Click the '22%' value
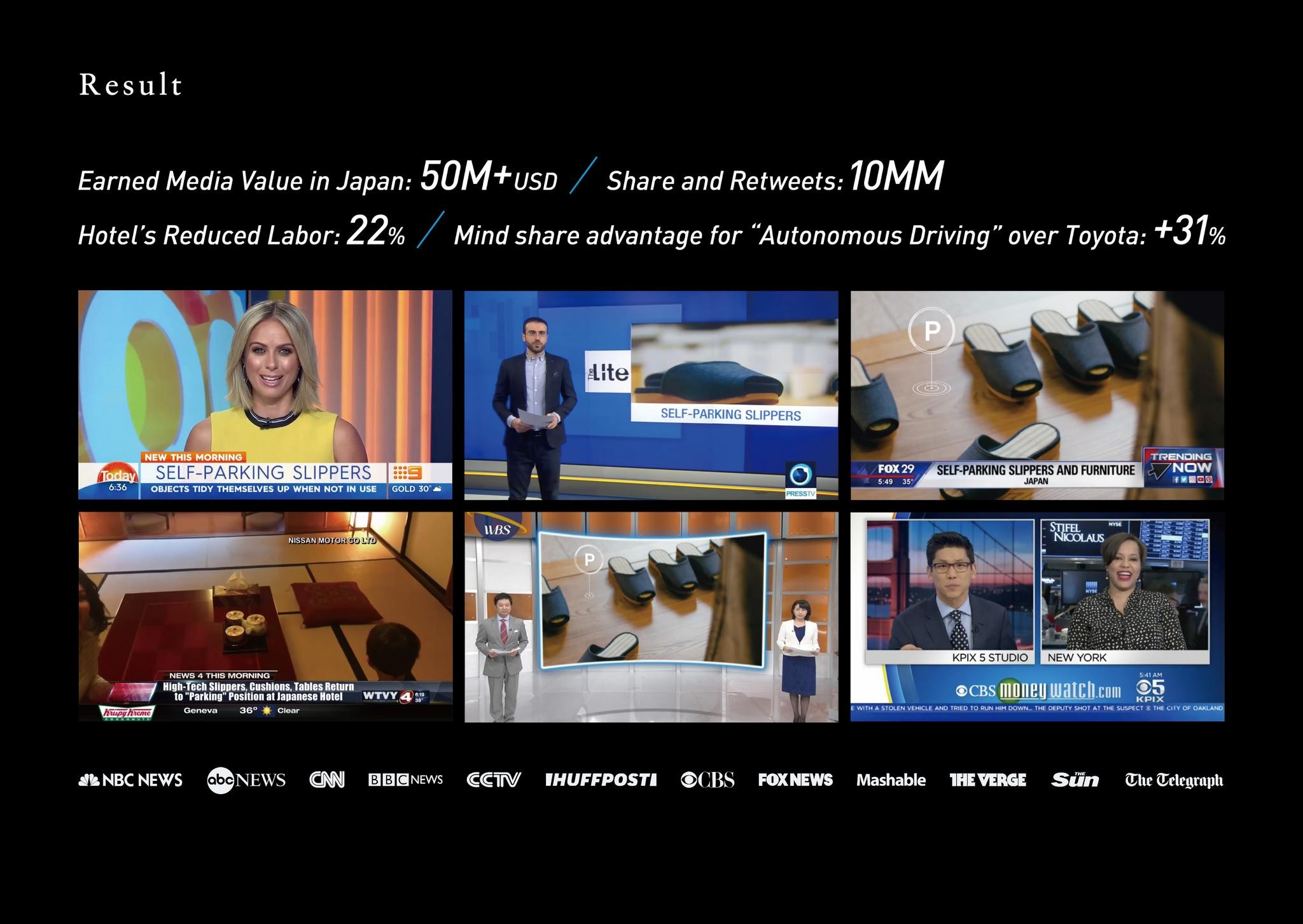This screenshot has width=1303, height=924. (x=376, y=230)
